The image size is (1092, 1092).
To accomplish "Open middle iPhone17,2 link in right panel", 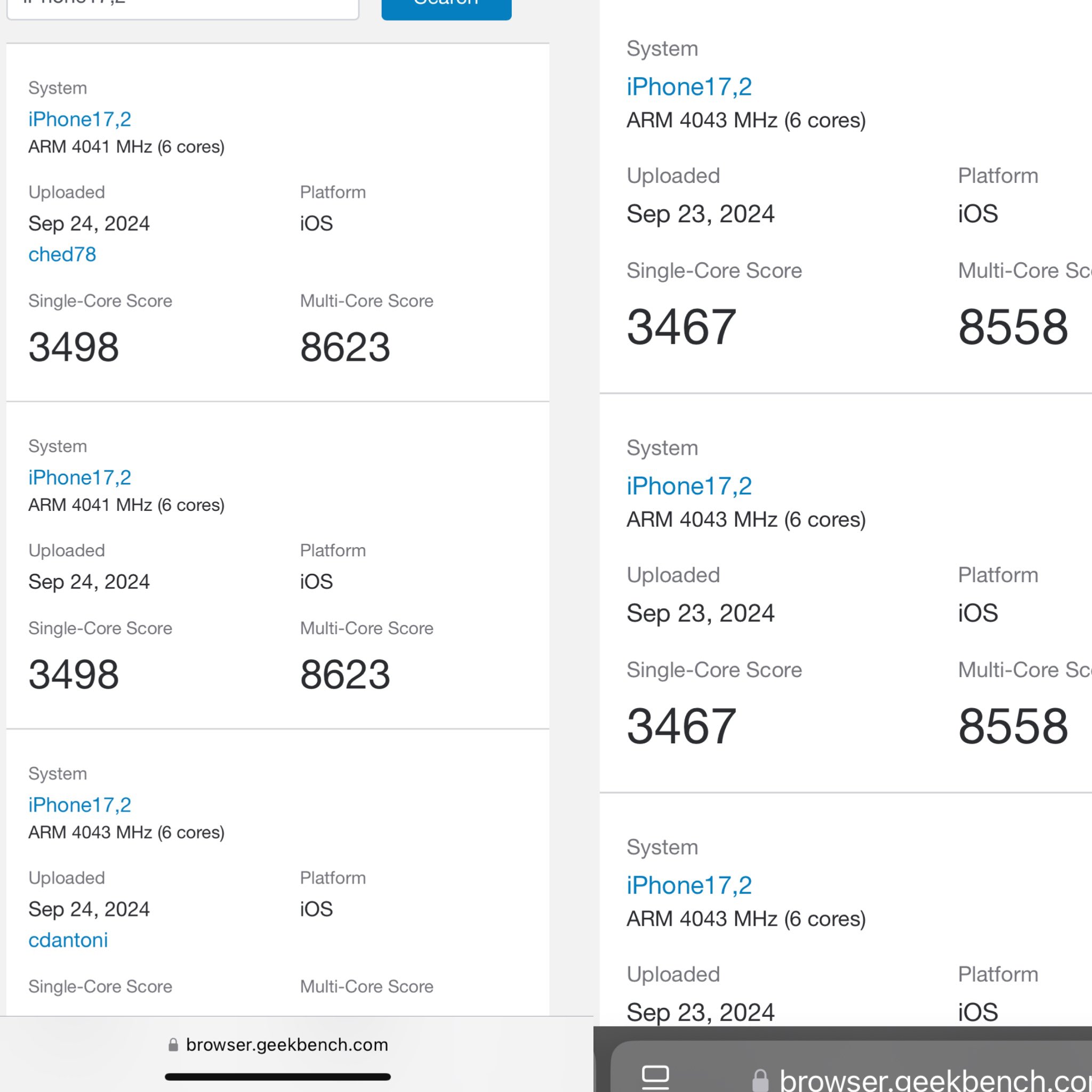I will tap(689, 486).
